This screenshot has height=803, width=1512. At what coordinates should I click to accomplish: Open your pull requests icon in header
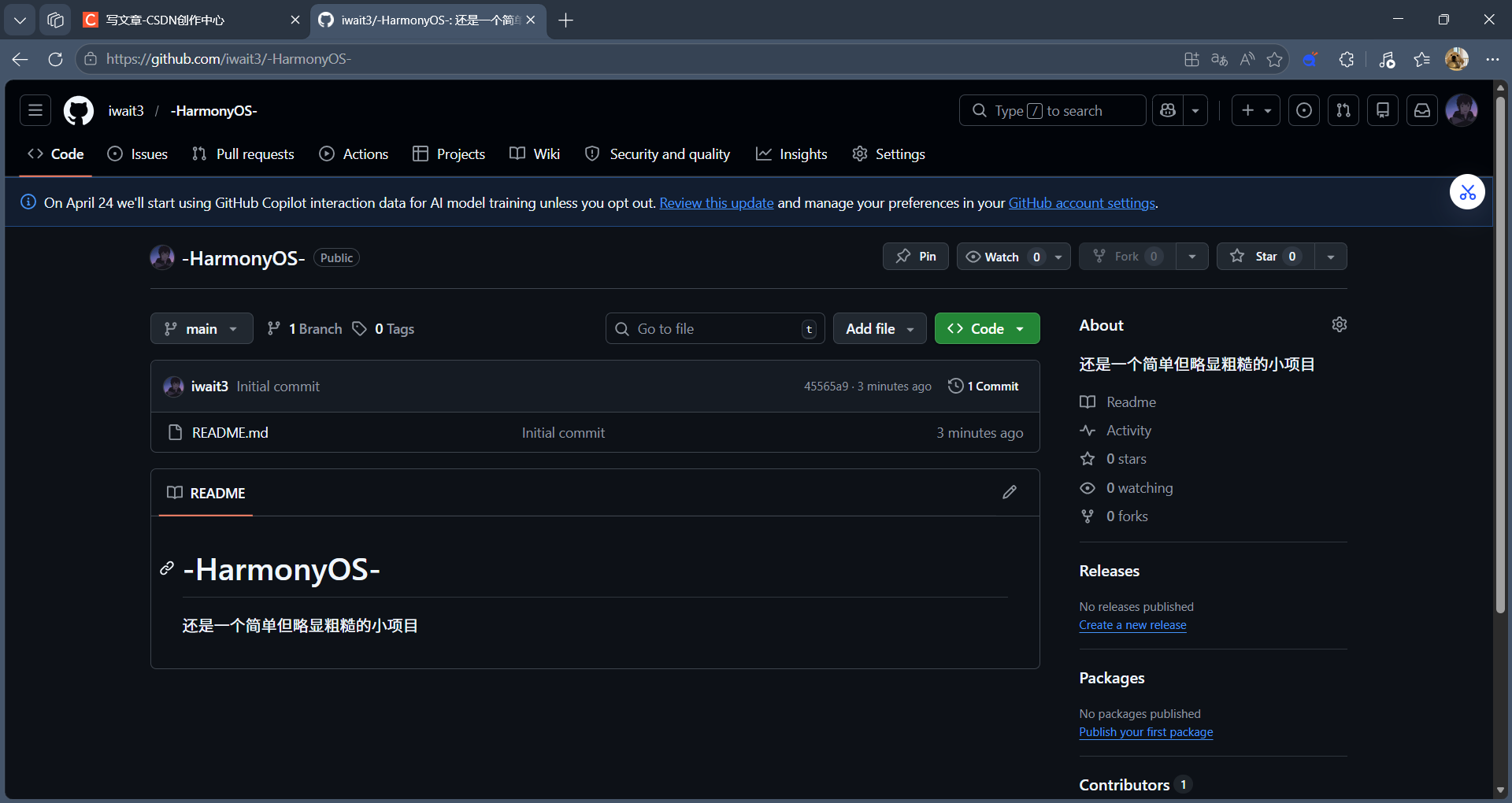click(x=1343, y=111)
